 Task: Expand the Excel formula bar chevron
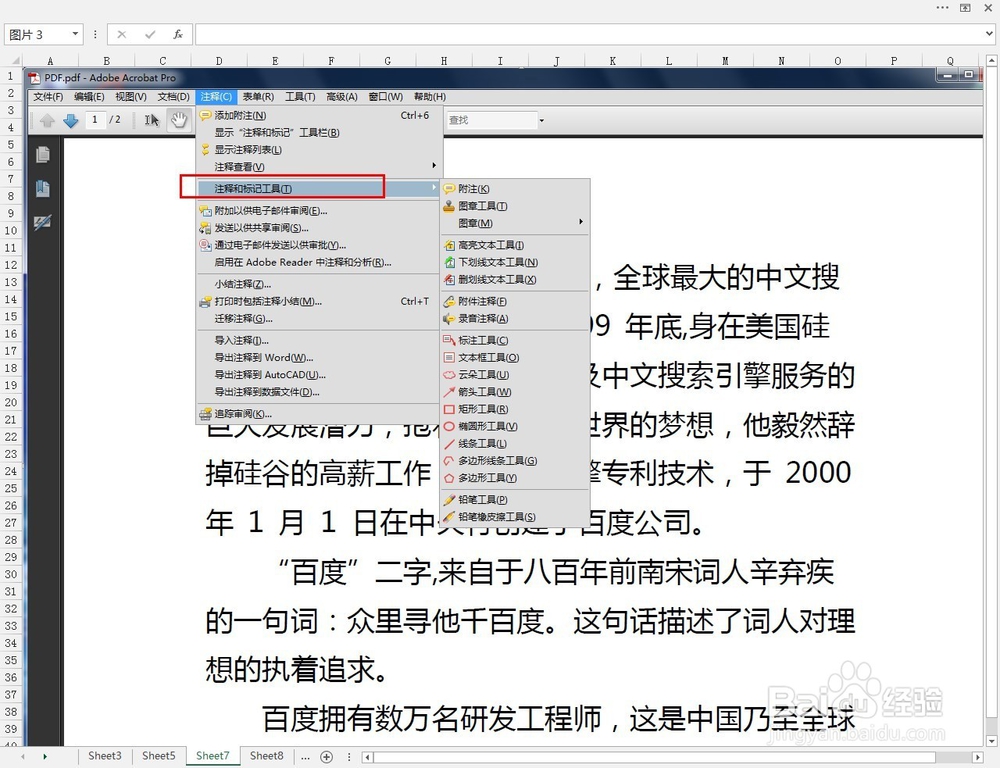989,34
